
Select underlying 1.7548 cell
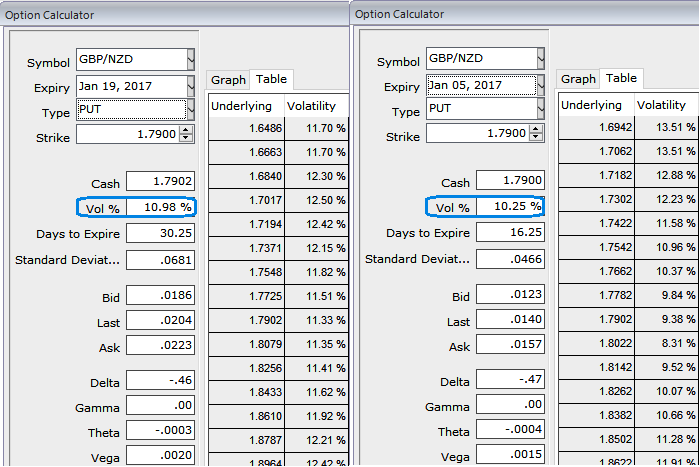tap(246, 272)
